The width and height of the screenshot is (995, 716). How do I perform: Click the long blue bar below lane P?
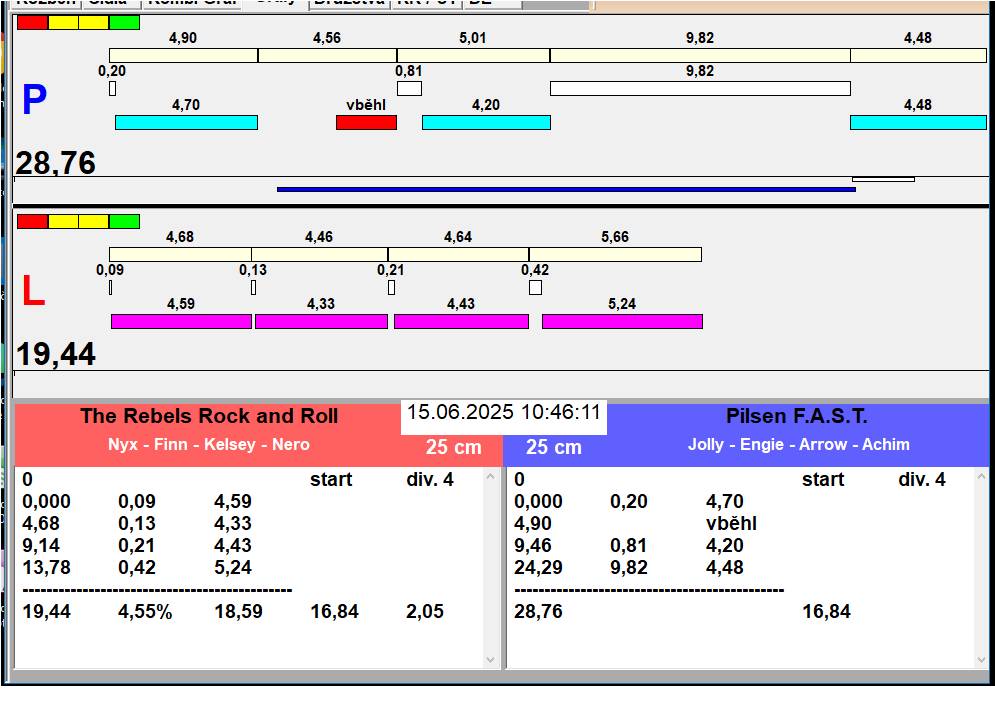[566, 188]
